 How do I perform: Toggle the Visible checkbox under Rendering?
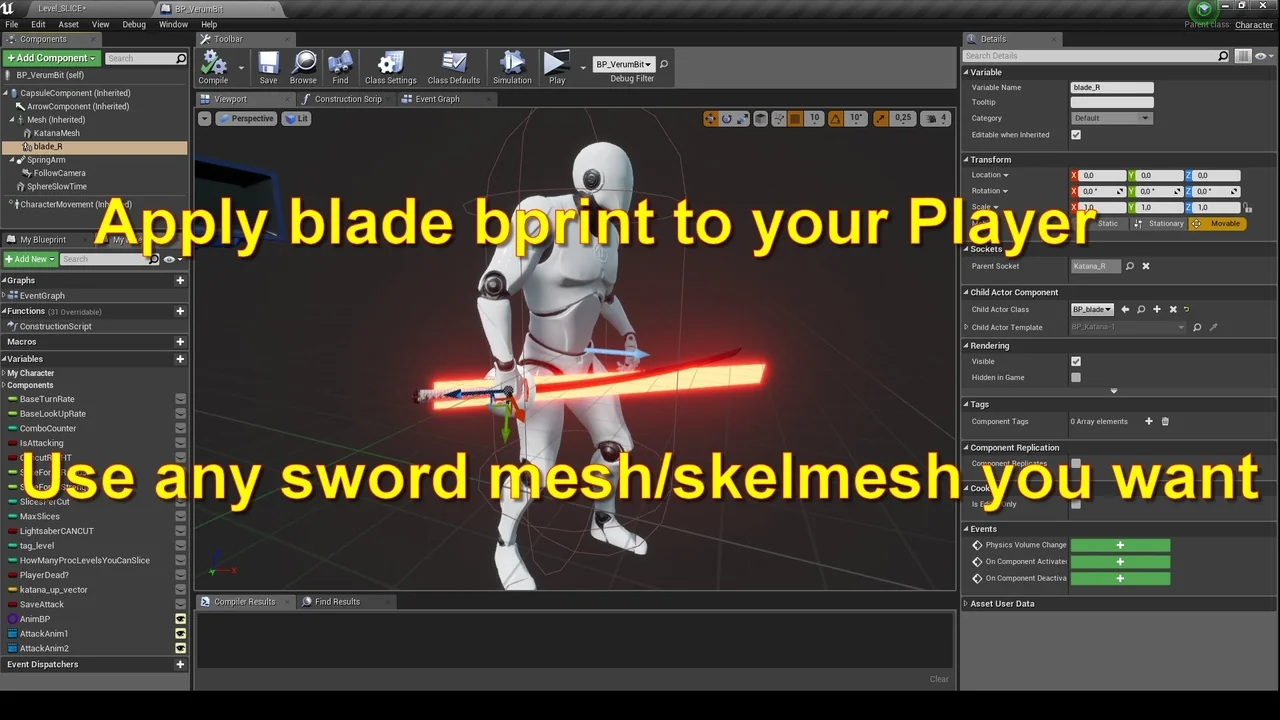pyautogui.click(x=1076, y=361)
